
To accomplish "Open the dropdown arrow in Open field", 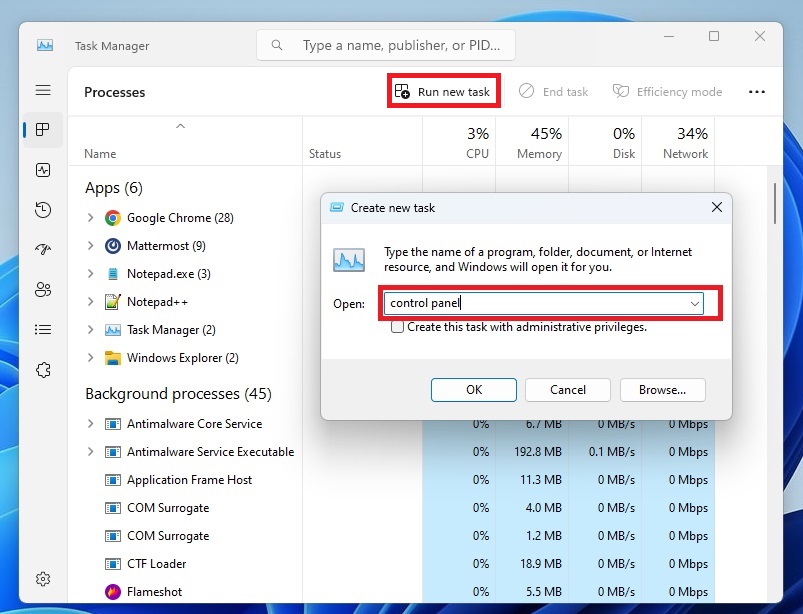I will pos(694,303).
